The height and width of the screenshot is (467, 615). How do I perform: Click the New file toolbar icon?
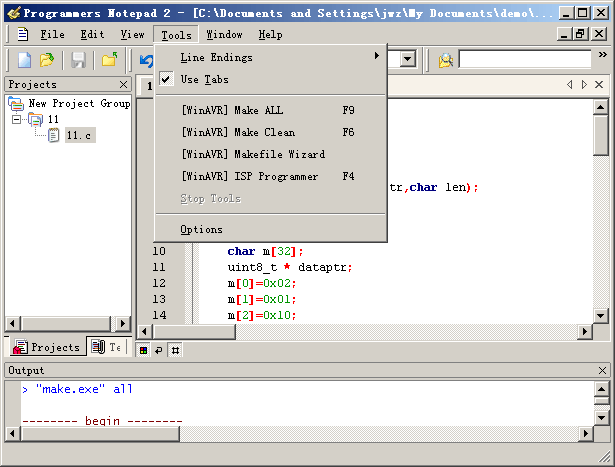[x=25, y=60]
